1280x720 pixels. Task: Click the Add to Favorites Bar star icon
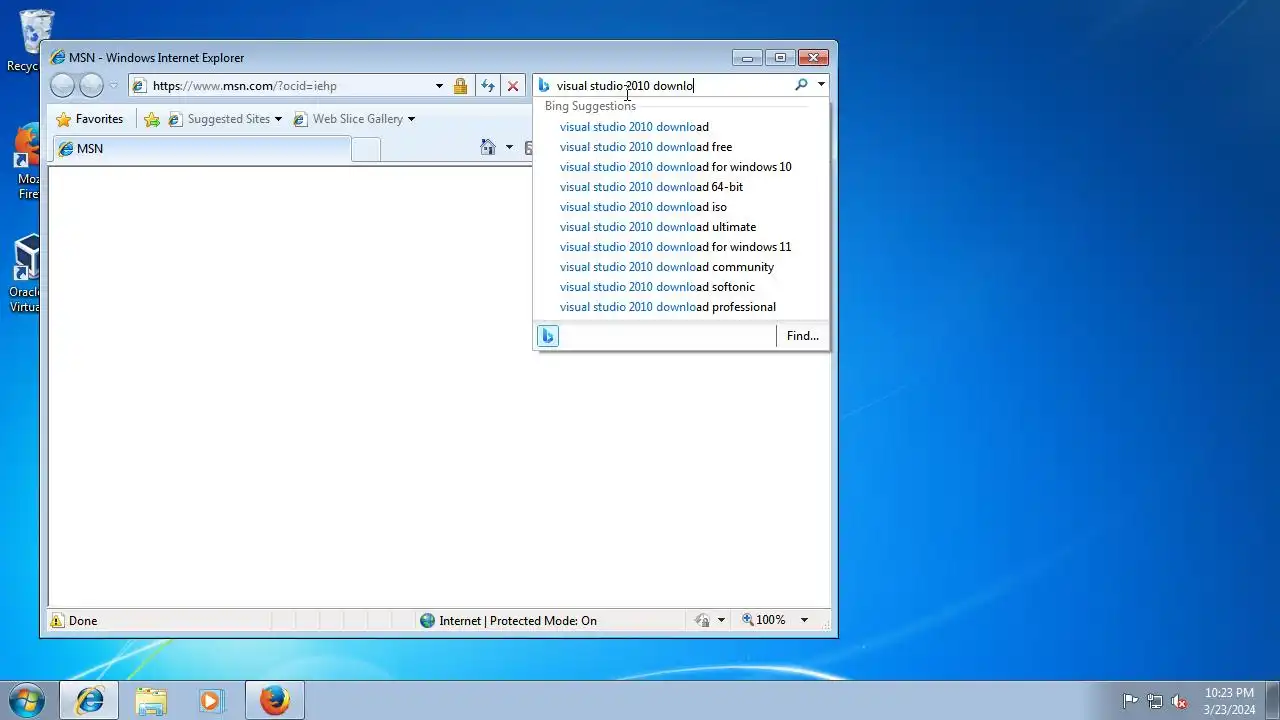pyautogui.click(x=152, y=119)
